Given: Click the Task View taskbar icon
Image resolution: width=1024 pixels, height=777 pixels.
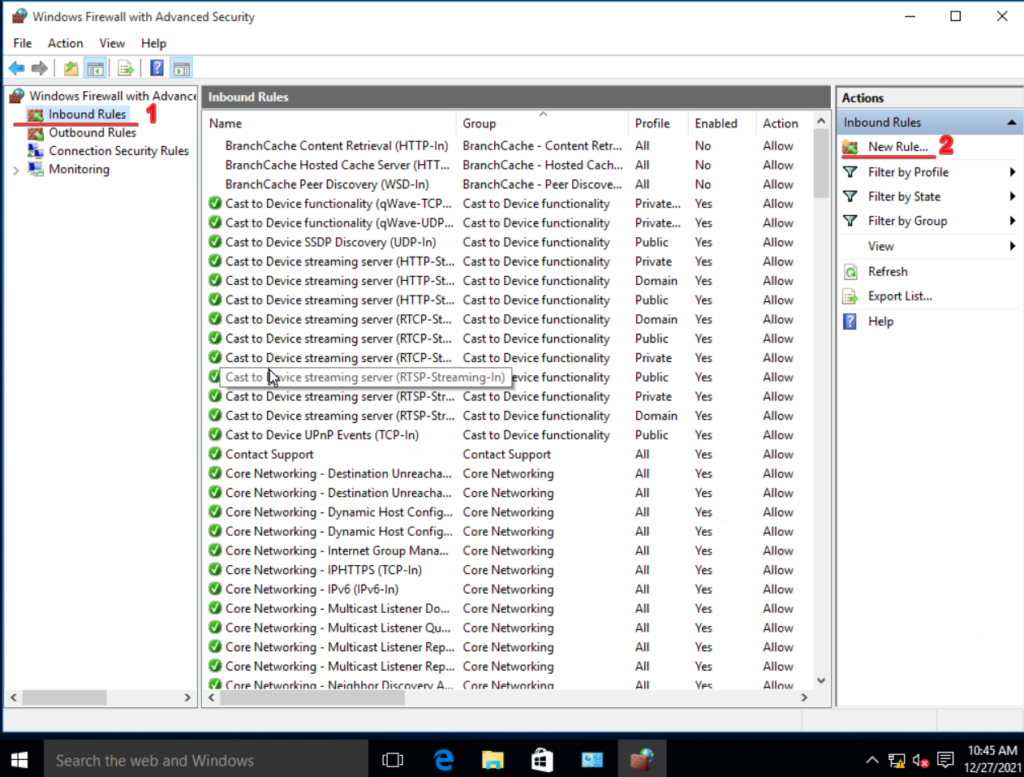Looking at the screenshot, I should (x=392, y=760).
